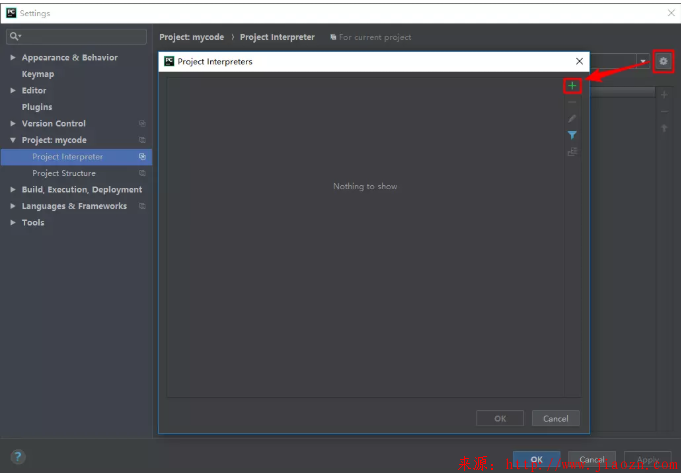Viewport: 681px width, 473px height.
Task: Toggle the blue filter funnel icon
Action: click(x=572, y=135)
